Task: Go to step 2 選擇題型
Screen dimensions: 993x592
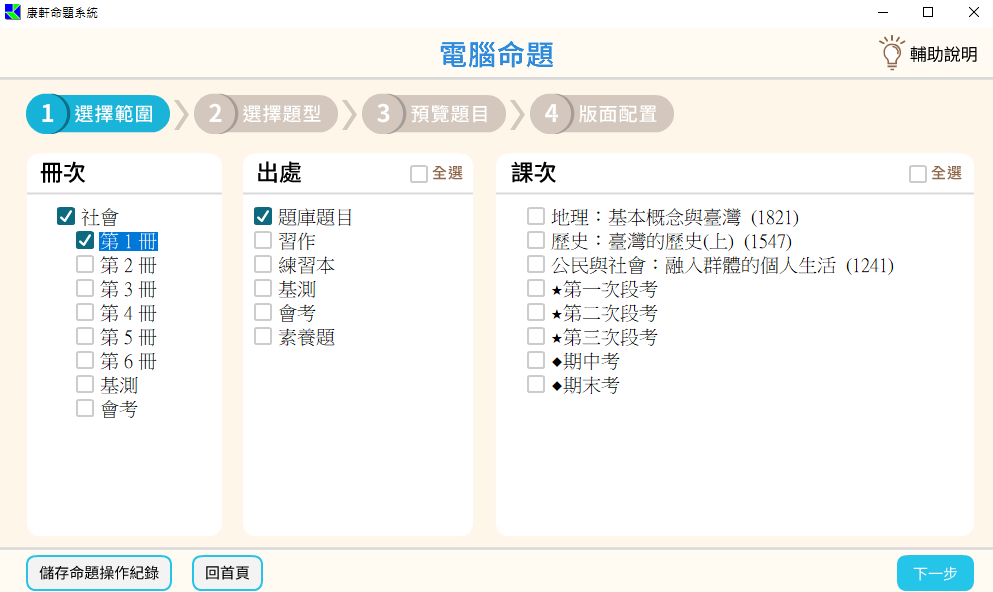Action: (x=266, y=114)
